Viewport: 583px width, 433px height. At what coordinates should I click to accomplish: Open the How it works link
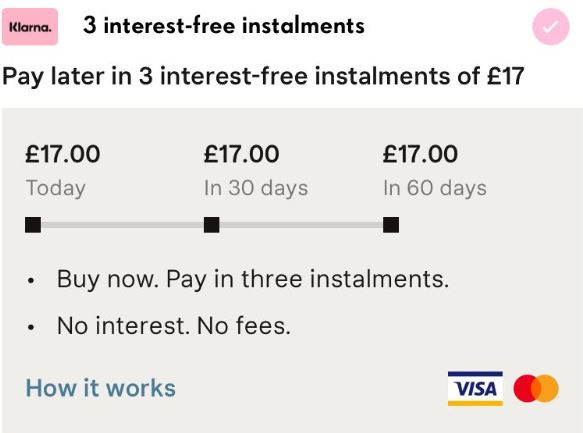100,388
